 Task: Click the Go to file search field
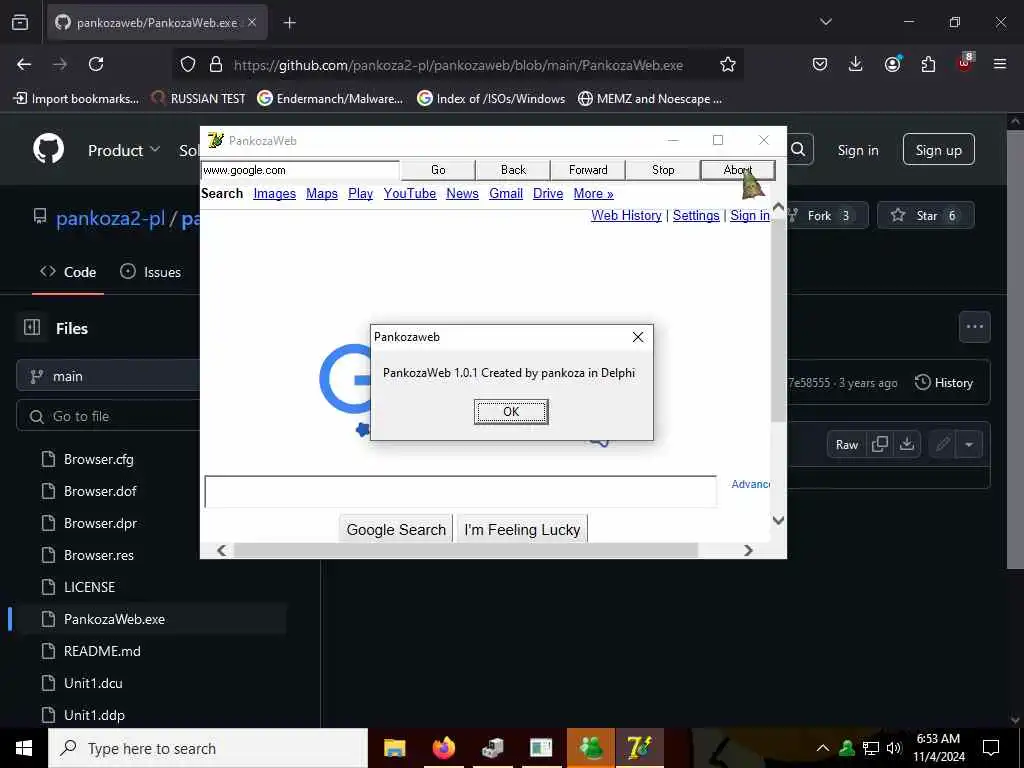click(x=110, y=416)
